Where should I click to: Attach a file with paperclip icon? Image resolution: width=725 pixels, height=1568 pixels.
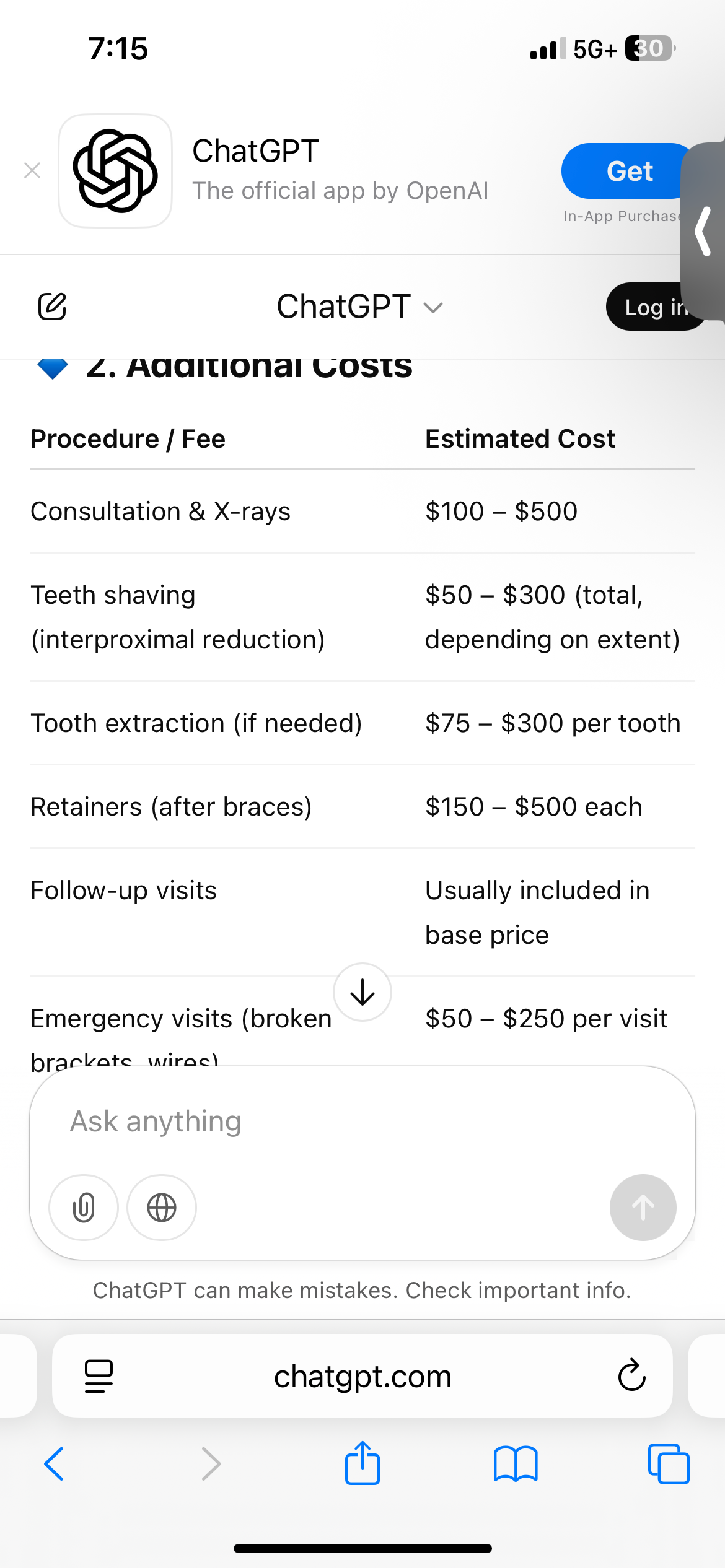84,1207
